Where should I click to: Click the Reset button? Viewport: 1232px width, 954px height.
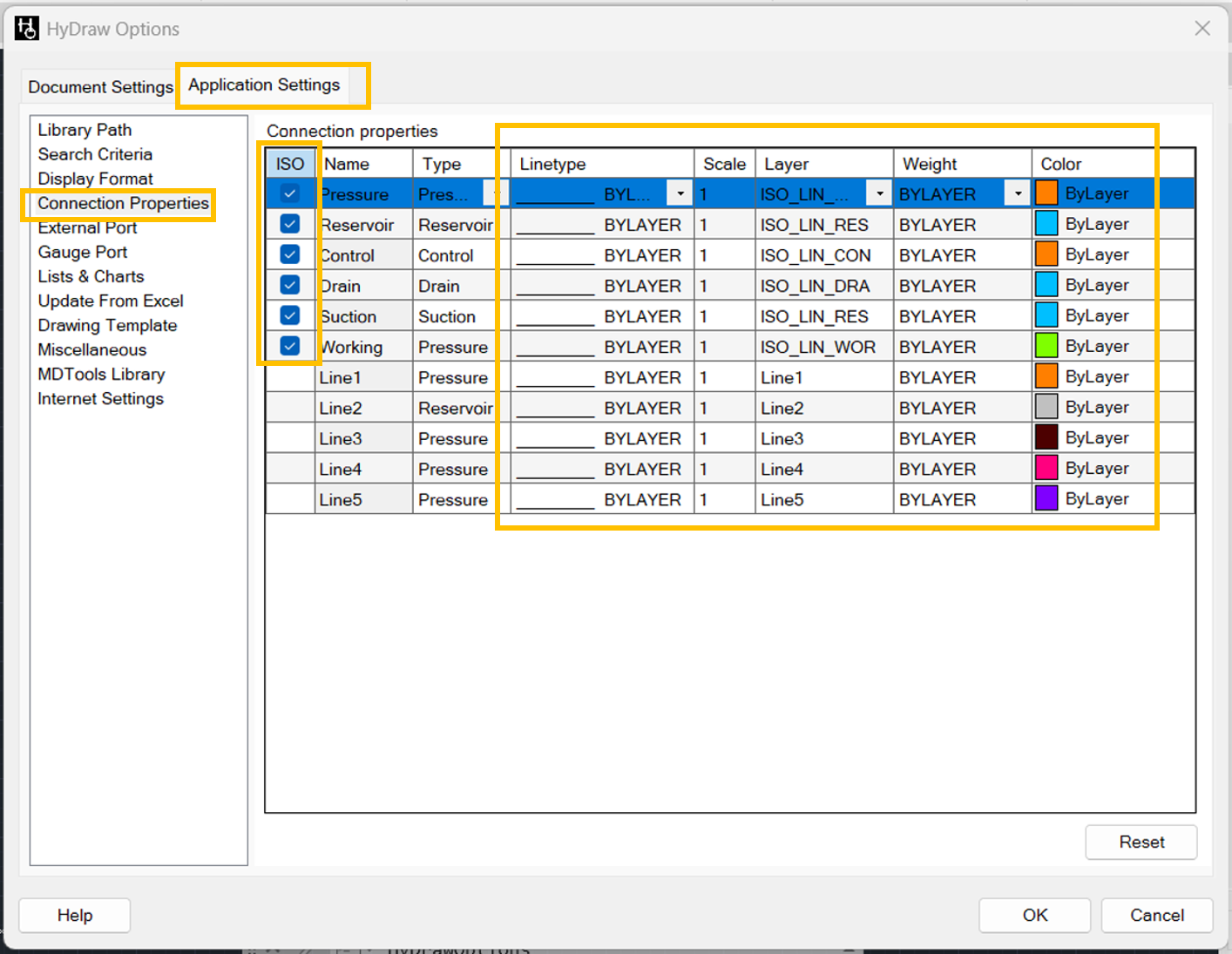coord(1141,842)
